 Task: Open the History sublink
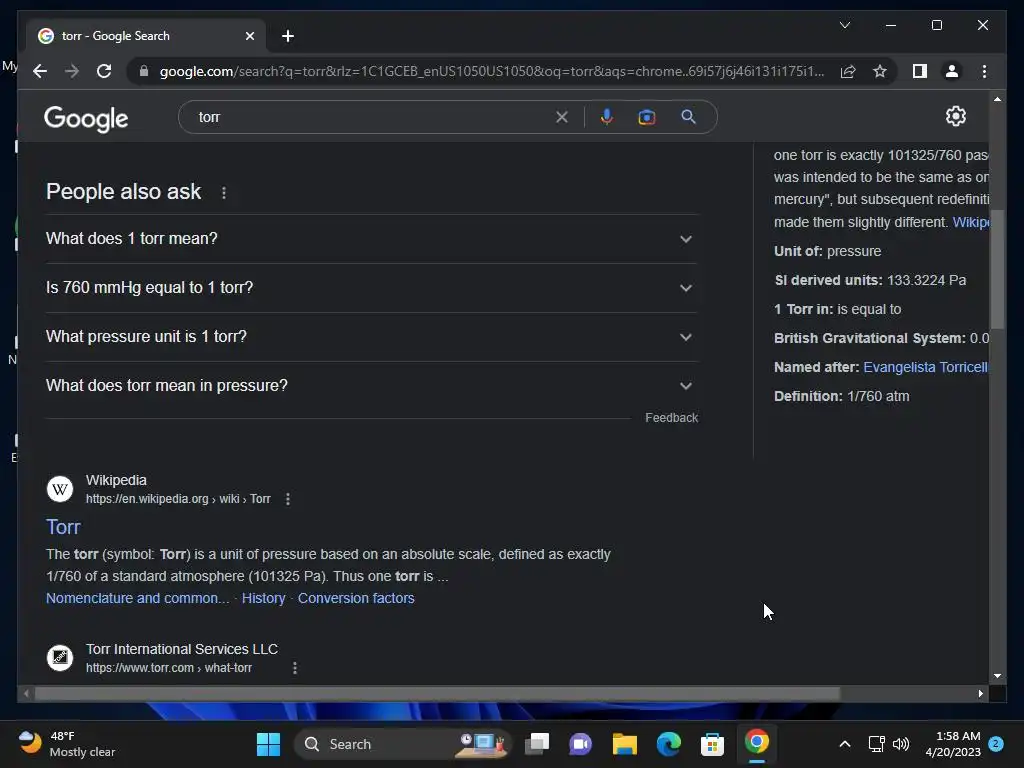tap(264, 598)
